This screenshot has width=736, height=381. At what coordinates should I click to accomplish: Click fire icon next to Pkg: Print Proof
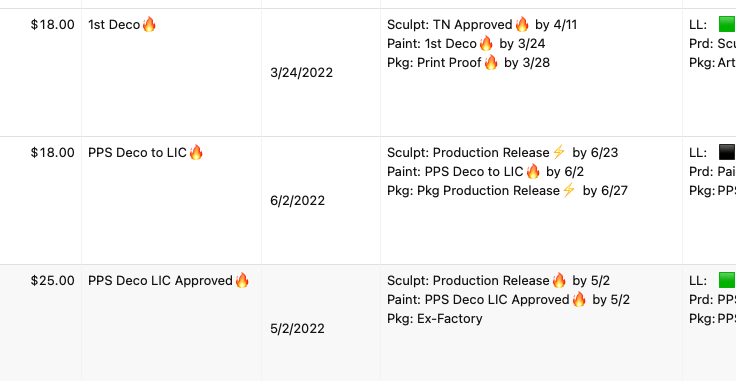click(491, 62)
